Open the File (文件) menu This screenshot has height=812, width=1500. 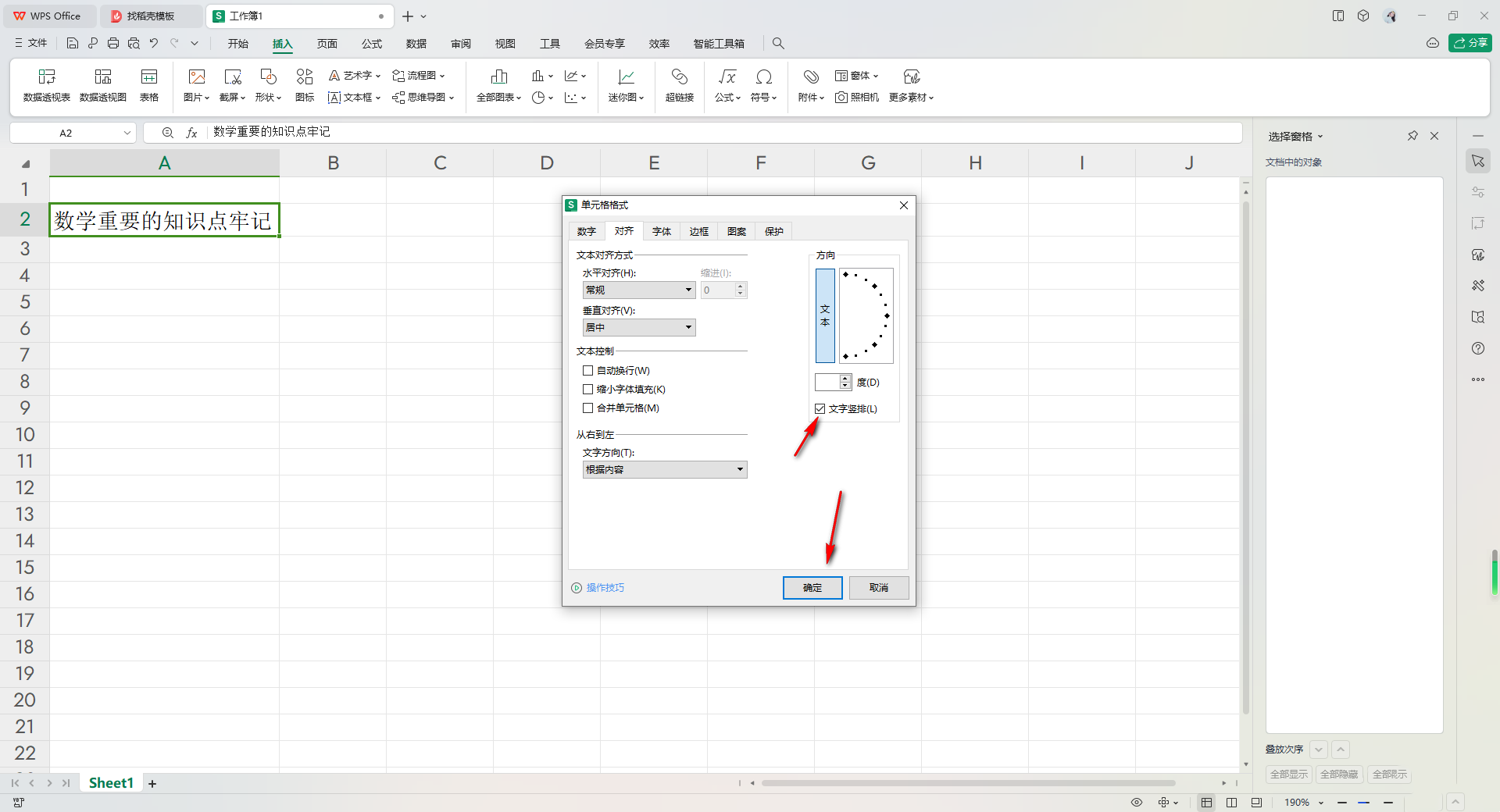tap(31, 44)
